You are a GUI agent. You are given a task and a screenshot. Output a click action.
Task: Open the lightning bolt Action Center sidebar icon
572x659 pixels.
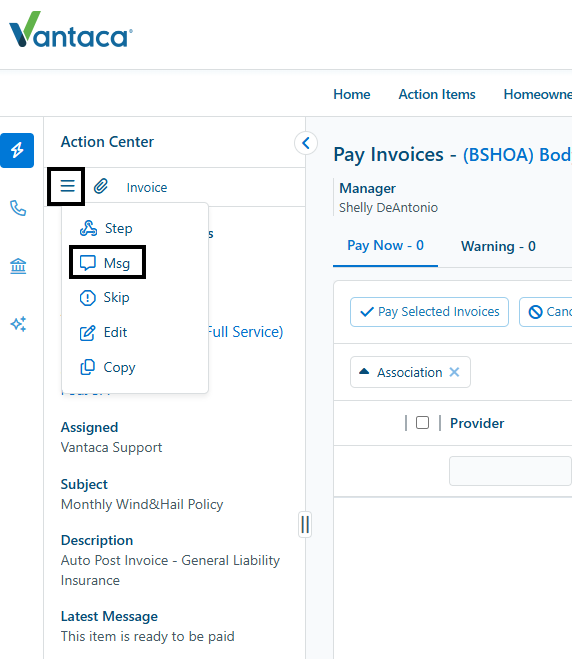tap(17, 150)
